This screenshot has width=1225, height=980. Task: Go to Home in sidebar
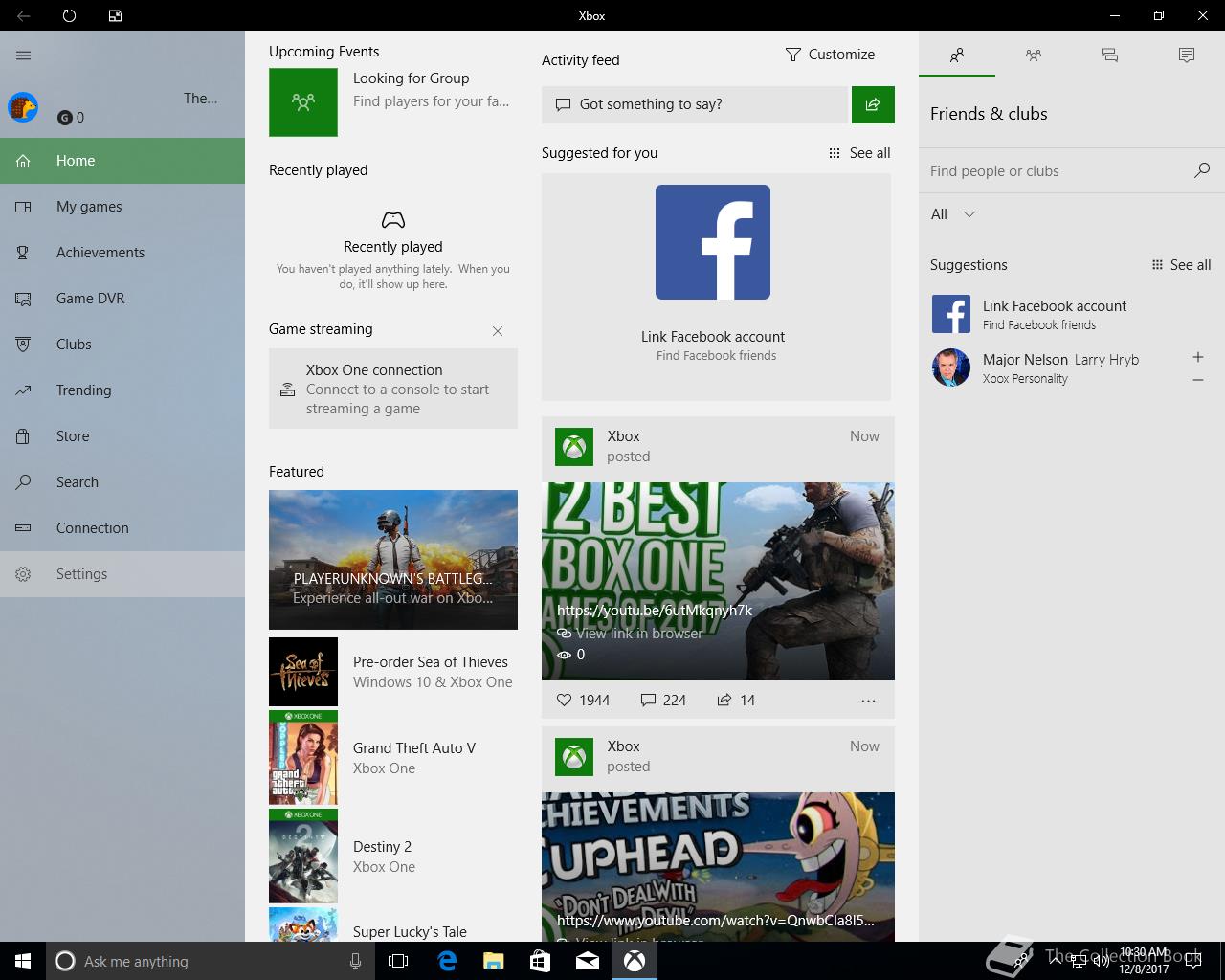pyautogui.click(x=122, y=161)
